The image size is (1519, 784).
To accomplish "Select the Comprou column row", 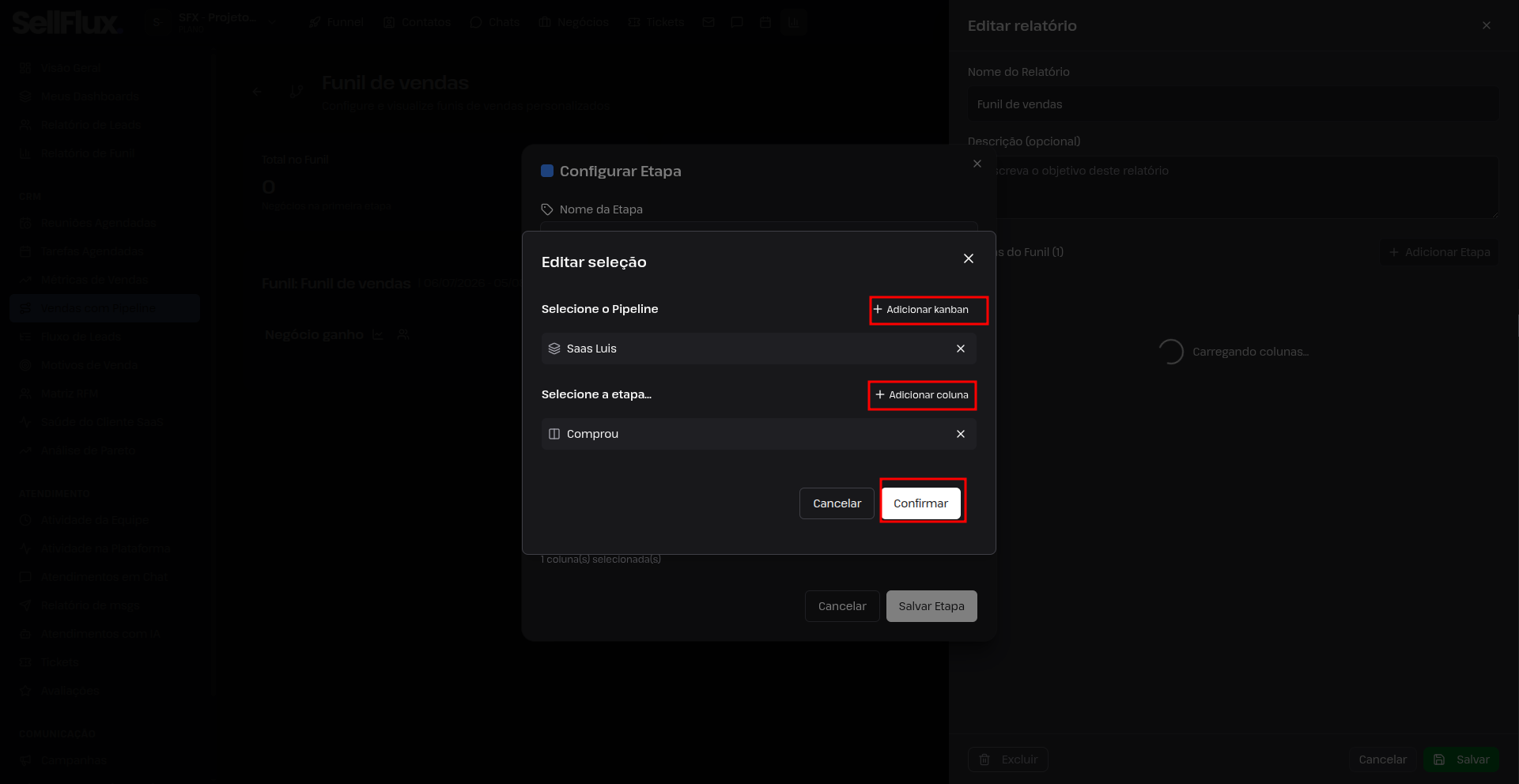I will coord(758,434).
